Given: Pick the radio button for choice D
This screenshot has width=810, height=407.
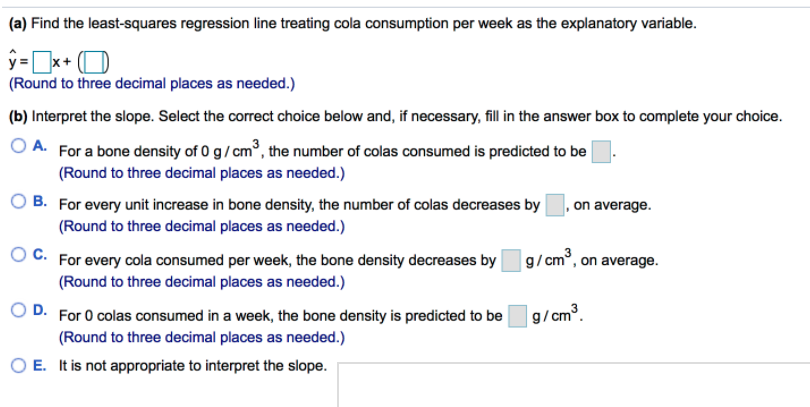Looking at the screenshot, I should pyautogui.click(x=18, y=314).
